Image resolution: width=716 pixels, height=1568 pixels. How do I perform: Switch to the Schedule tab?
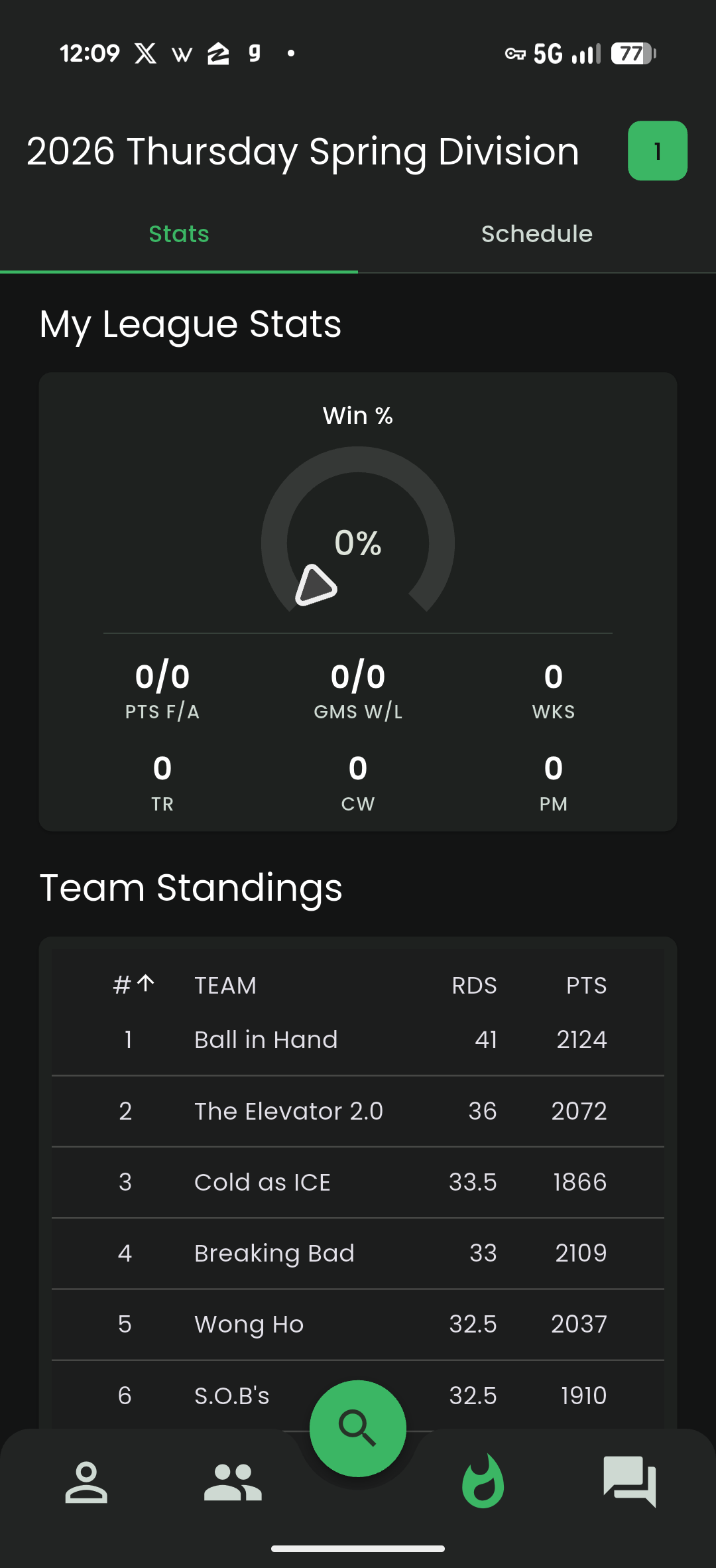tap(536, 234)
